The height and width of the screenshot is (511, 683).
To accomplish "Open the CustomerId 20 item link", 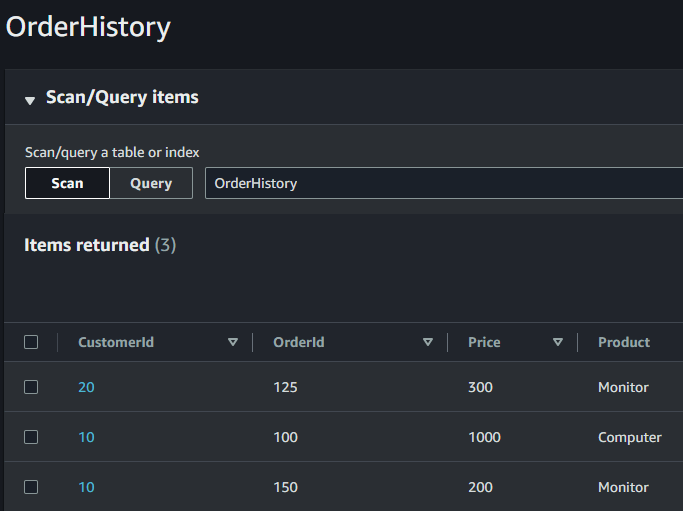I will 86,387.
